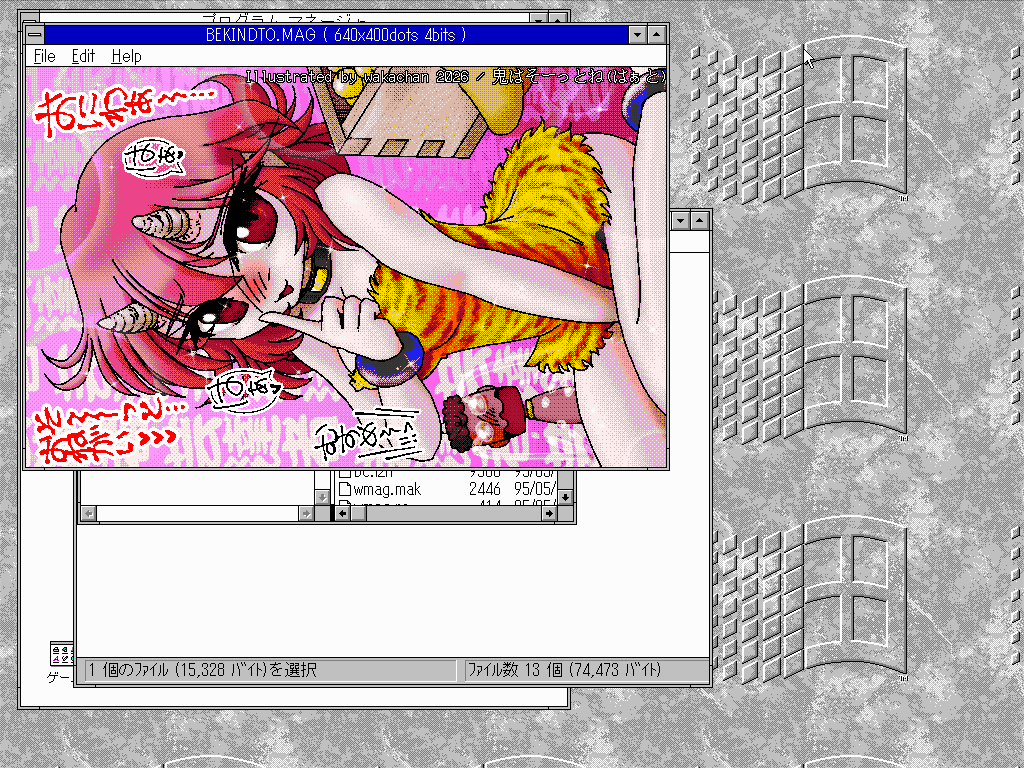Click the displayed MAG illustration in the viewer
Screen dimensions: 1024x768
pos(345,267)
